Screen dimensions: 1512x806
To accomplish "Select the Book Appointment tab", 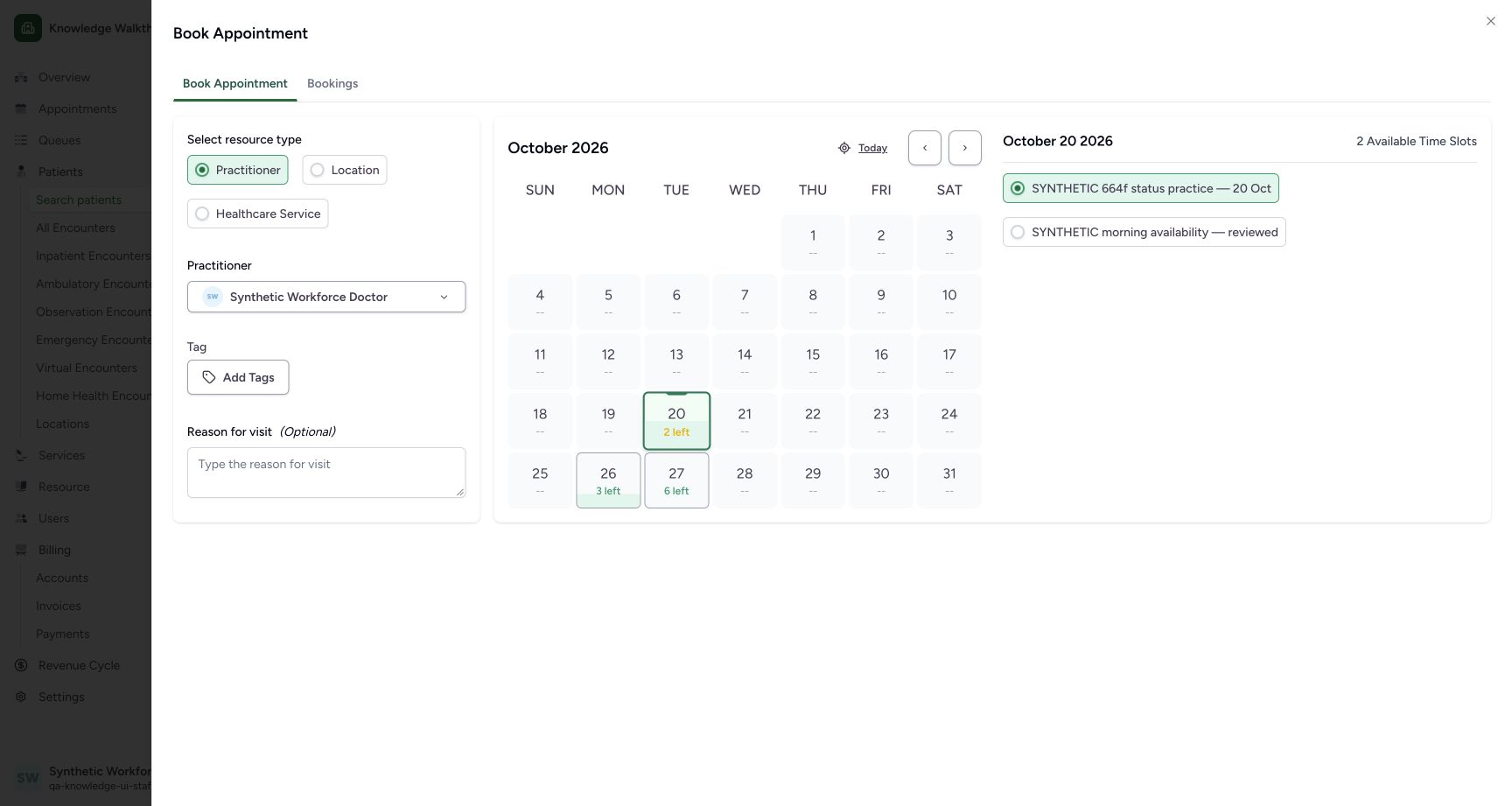I will [x=235, y=84].
